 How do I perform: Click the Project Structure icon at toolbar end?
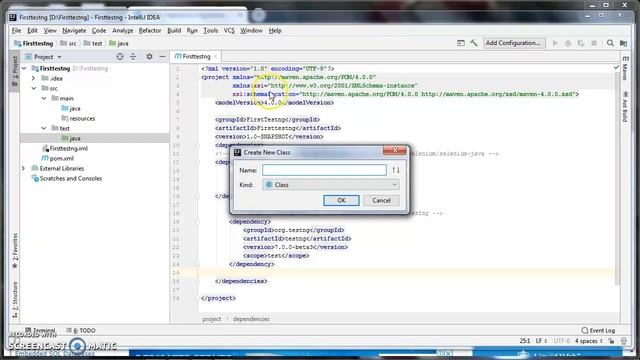[x=623, y=43]
